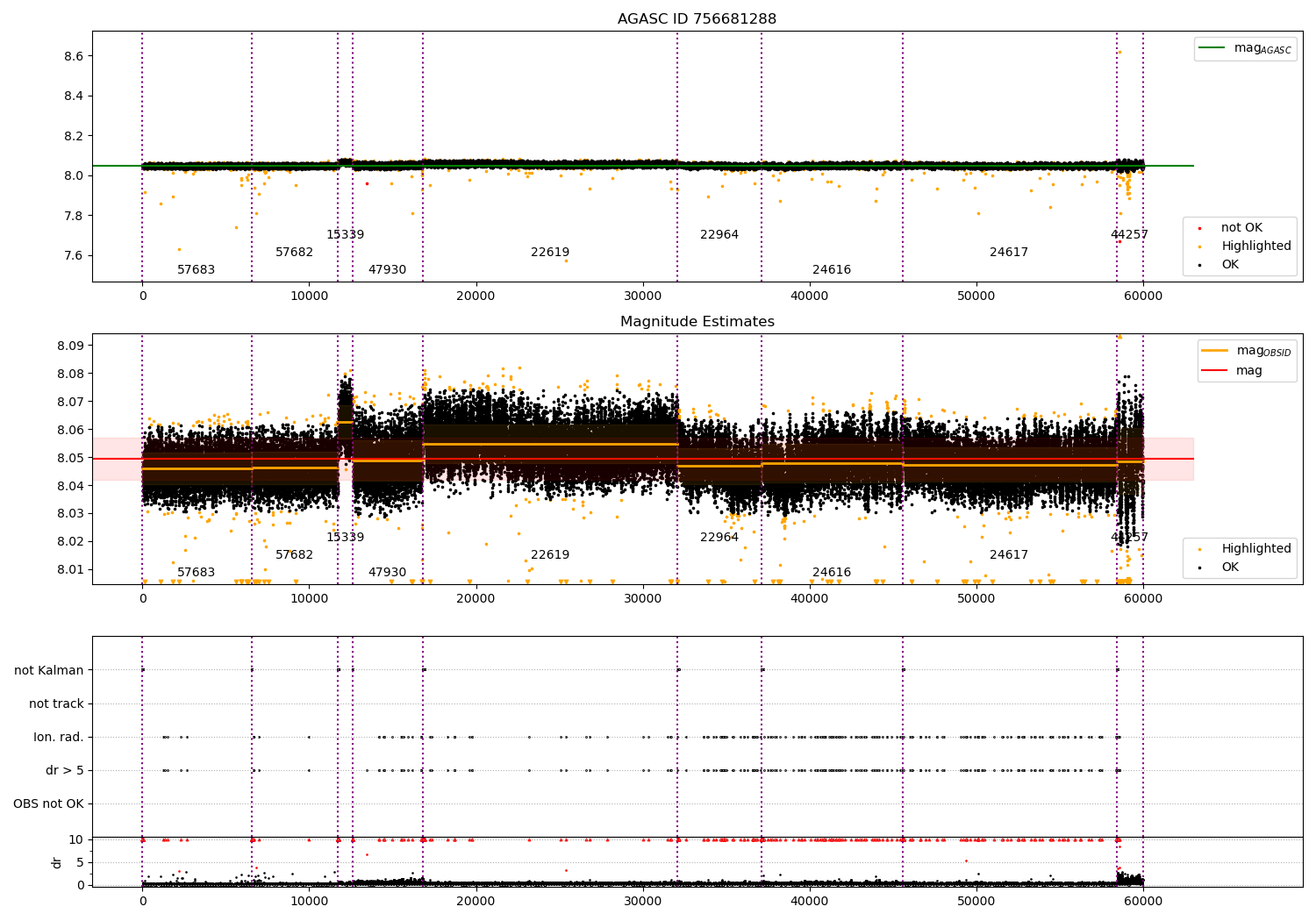
Task: Select the 'not OK' legend entry
Action: click(1240, 228)
